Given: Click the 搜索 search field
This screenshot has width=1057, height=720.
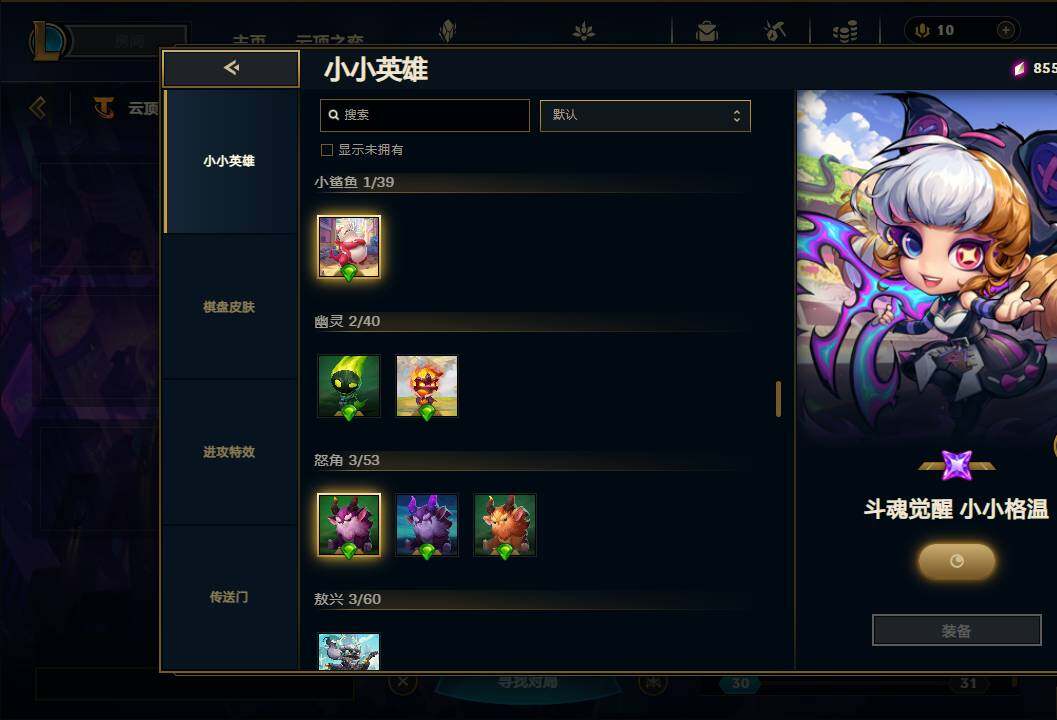Looking at the screenshot, I should (x=425, y=115).
